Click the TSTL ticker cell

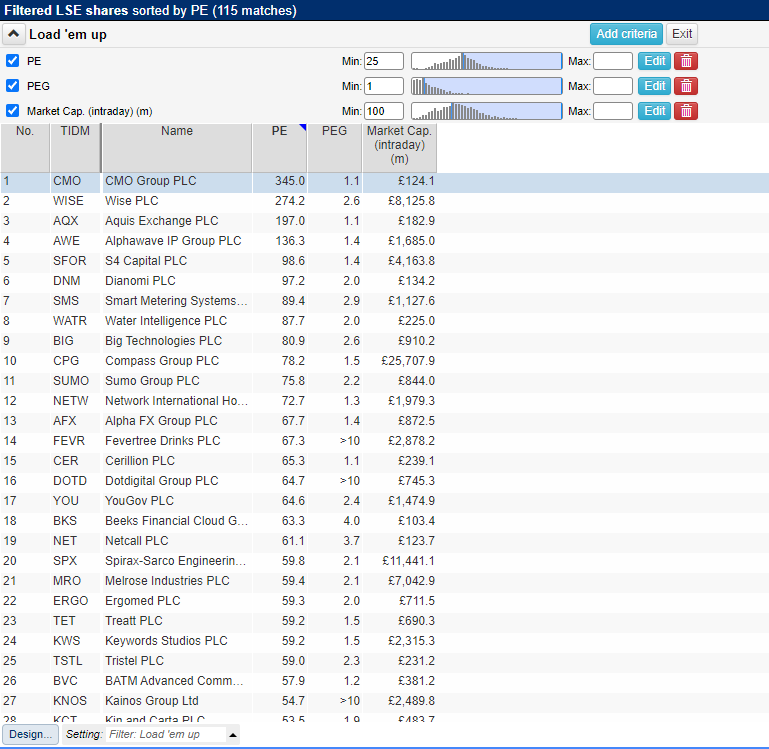tap(75, 661)
